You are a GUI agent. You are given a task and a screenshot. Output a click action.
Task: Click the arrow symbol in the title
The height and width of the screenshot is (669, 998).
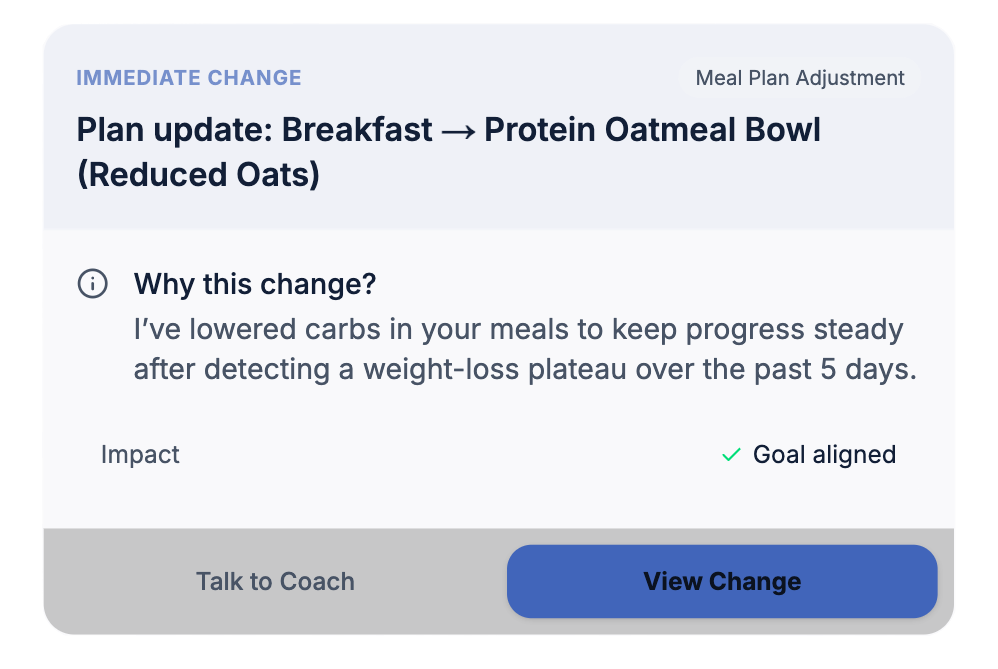[x=458, y=131]
